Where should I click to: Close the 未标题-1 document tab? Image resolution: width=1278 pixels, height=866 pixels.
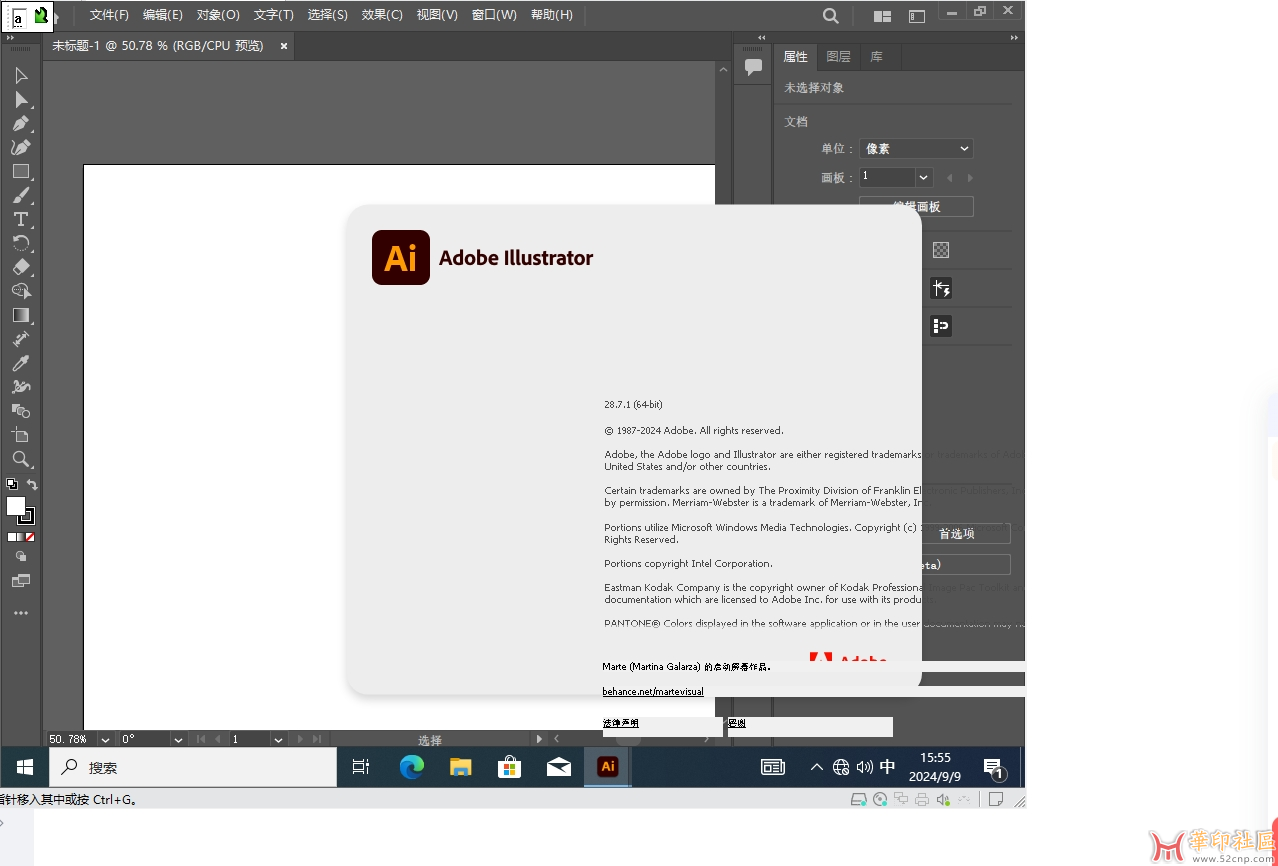[284, 46]
